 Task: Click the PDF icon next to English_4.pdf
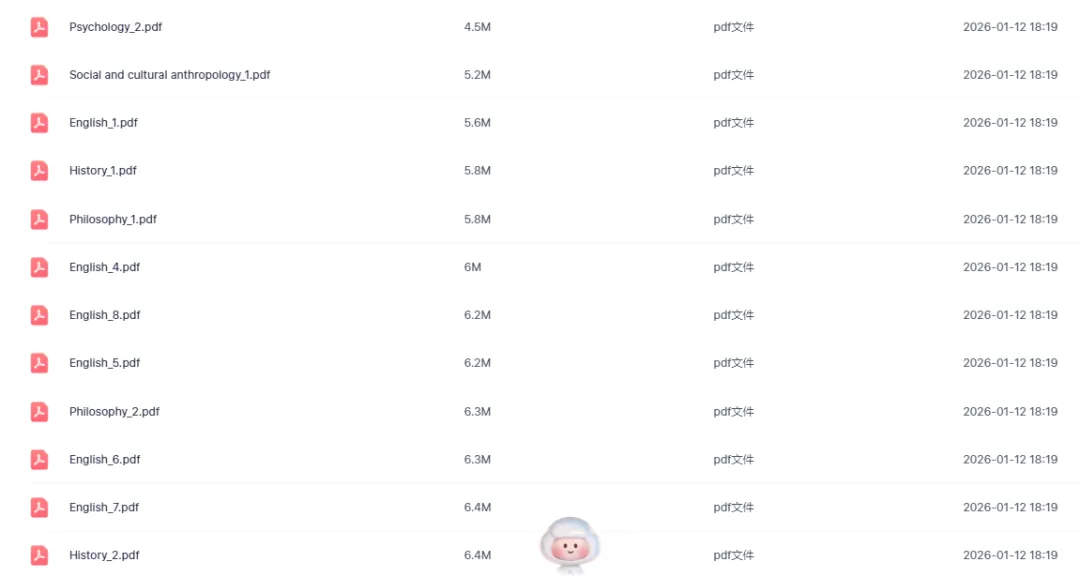[39, 267]
